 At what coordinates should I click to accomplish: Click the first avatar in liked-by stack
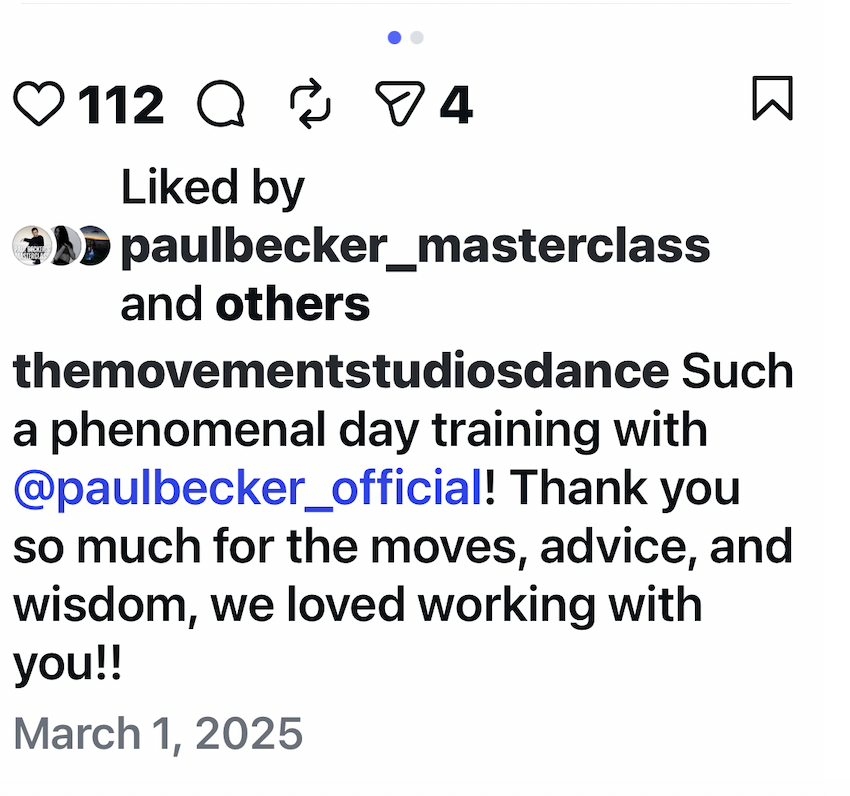click(32, 245)
